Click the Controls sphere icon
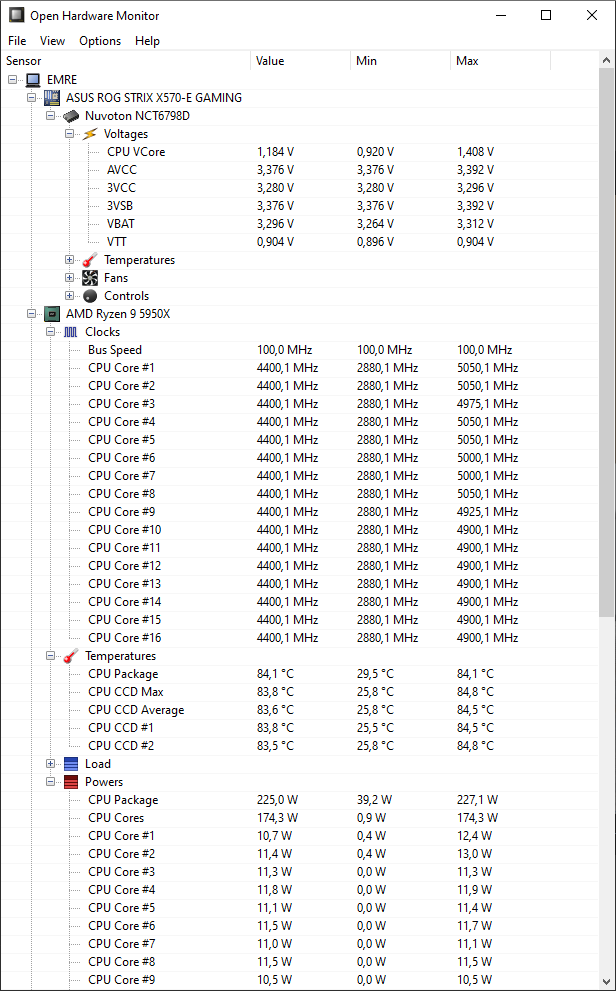Image resolution: width=616 pixels, height=991 pixels. (90, 296)
